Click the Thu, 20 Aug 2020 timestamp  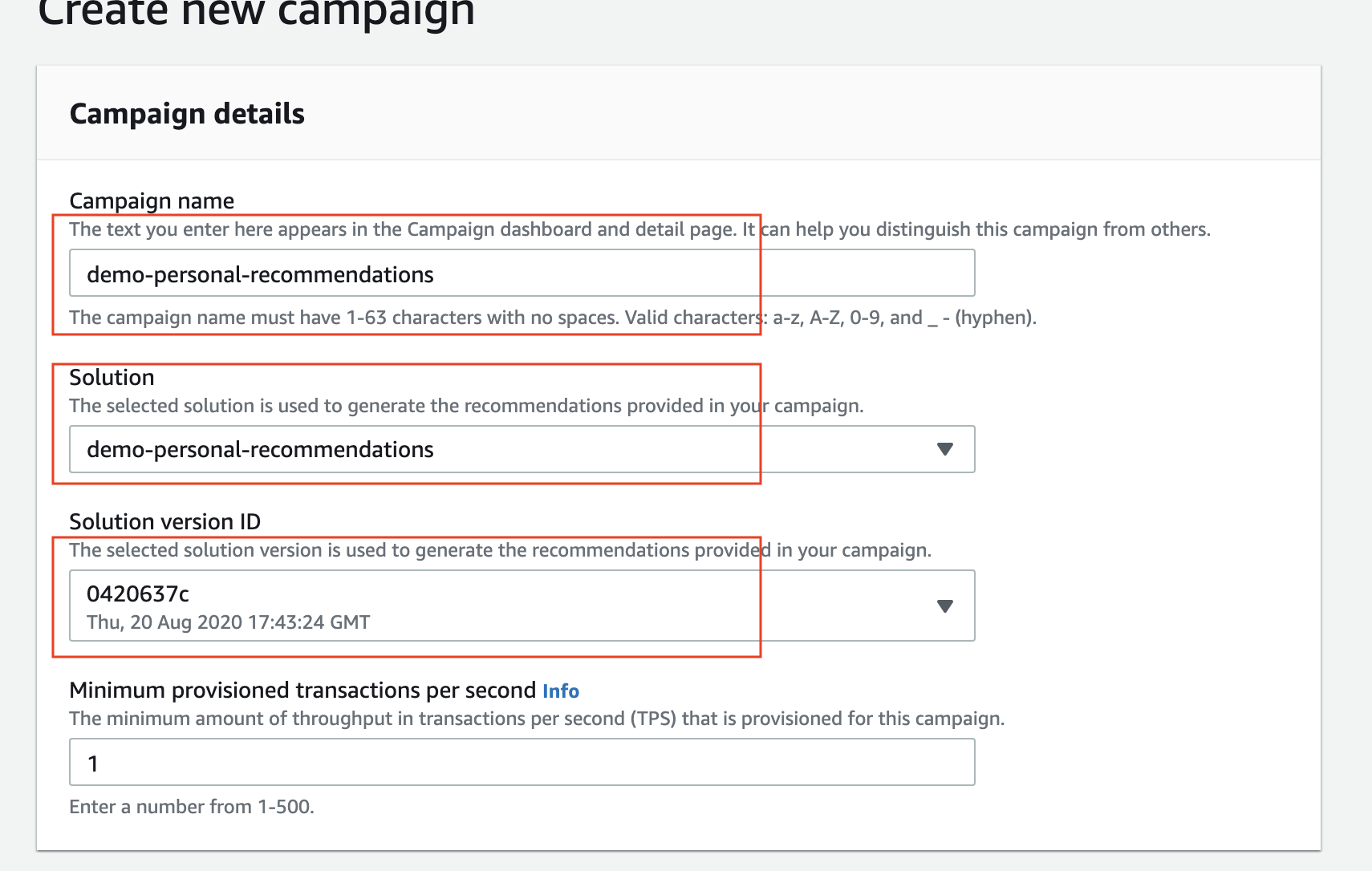tap(229, 622)
